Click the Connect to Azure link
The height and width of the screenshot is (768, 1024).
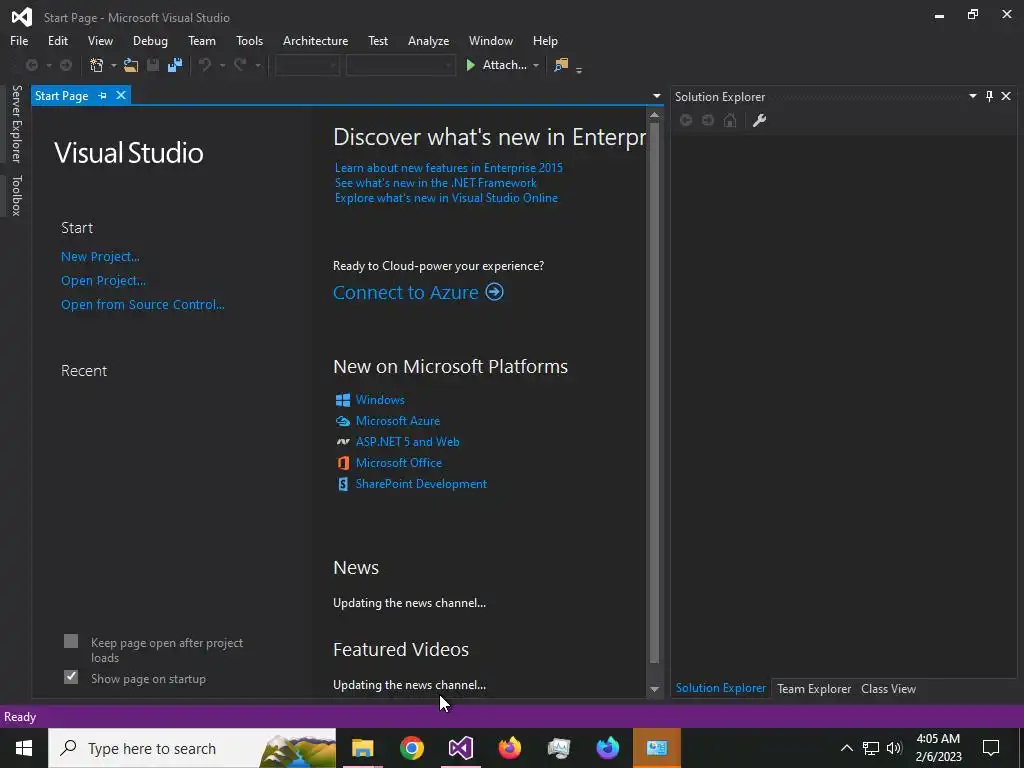(406, 292)
